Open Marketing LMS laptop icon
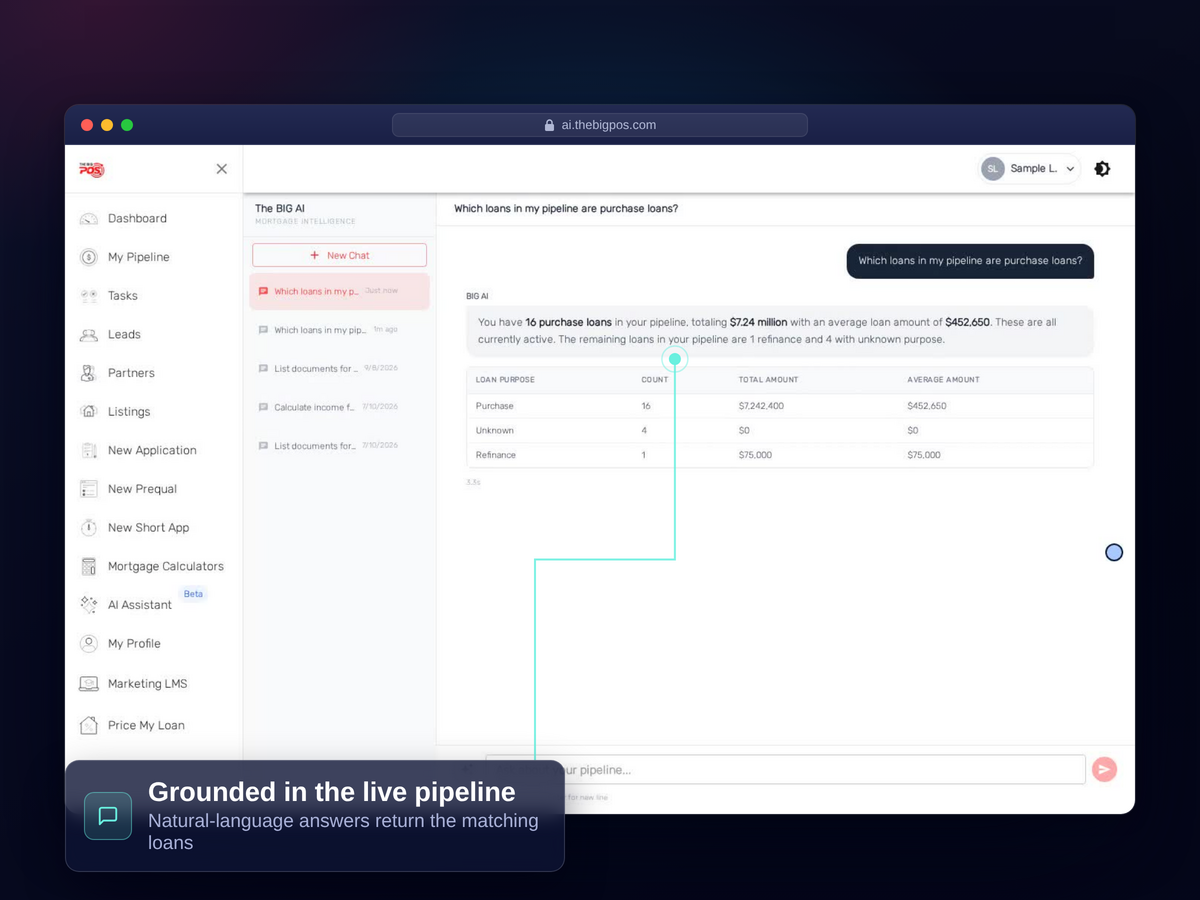This screenshot has height=900, width=1200. [x=89, y=684]
